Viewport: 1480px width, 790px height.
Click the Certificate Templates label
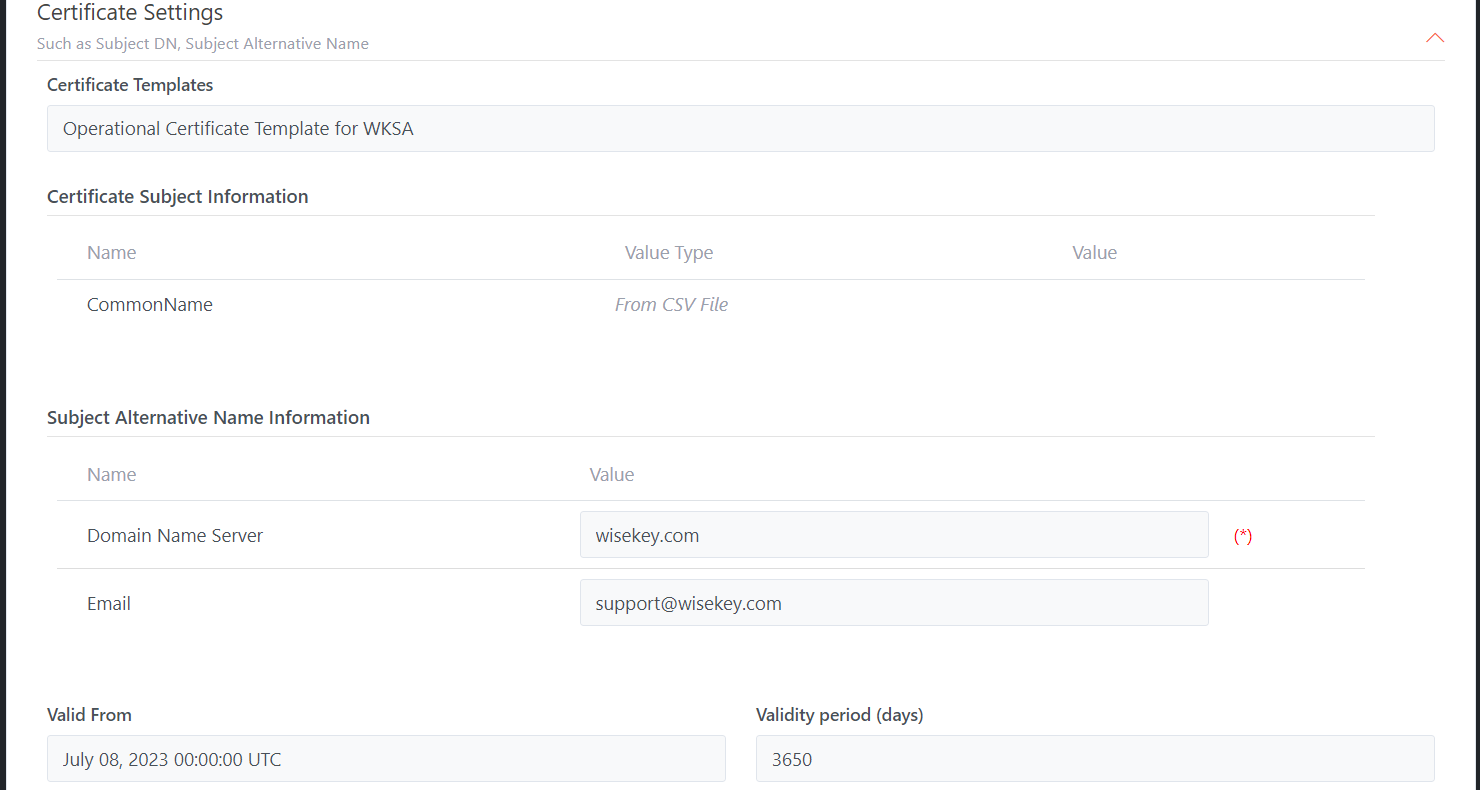[x=130, y=86]
